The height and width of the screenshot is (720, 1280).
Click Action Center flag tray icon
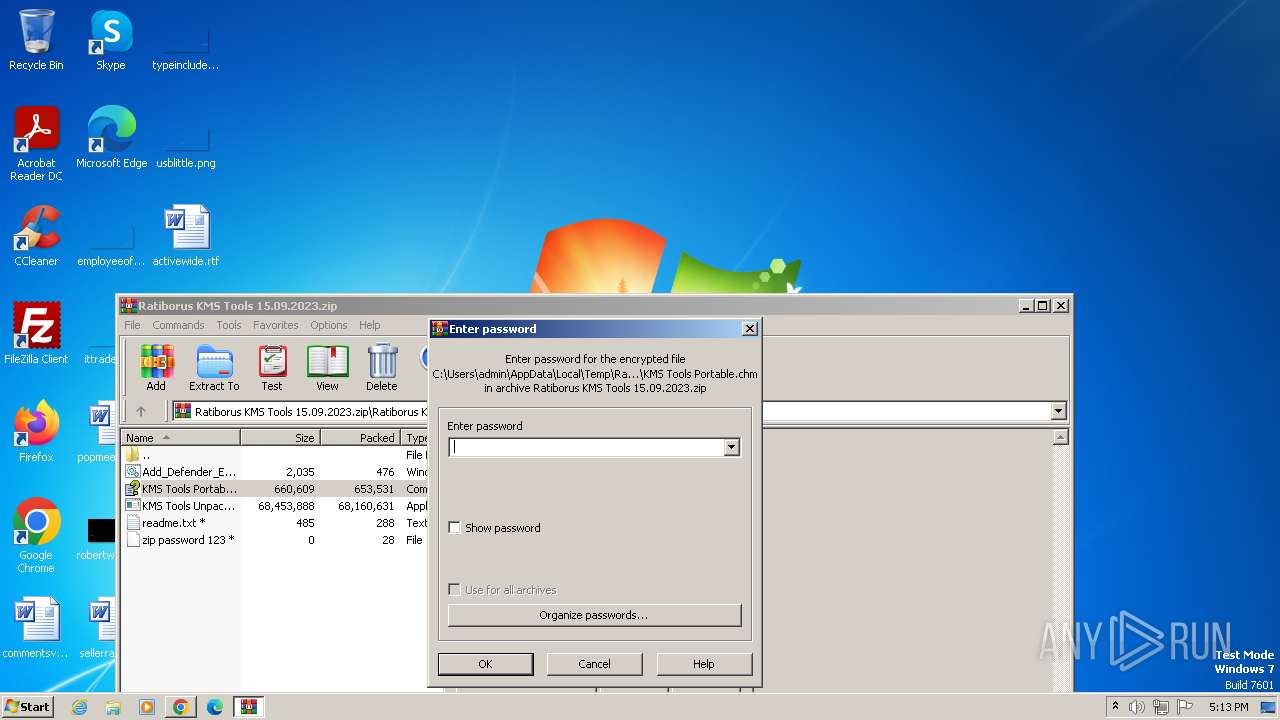(1185, 707)
